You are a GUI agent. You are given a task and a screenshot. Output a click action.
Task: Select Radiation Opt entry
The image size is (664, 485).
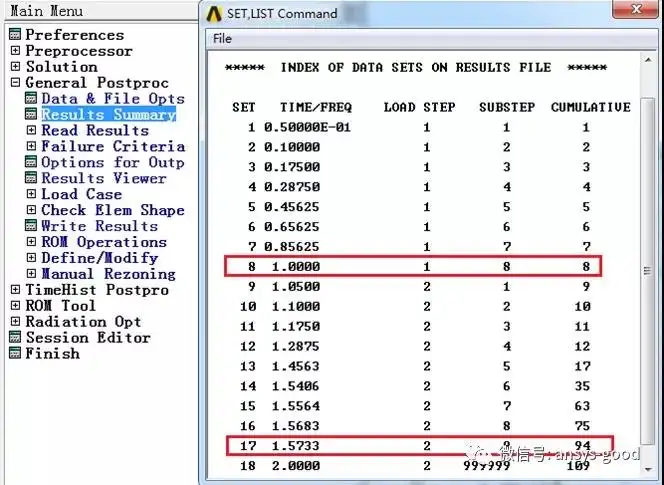83,321
